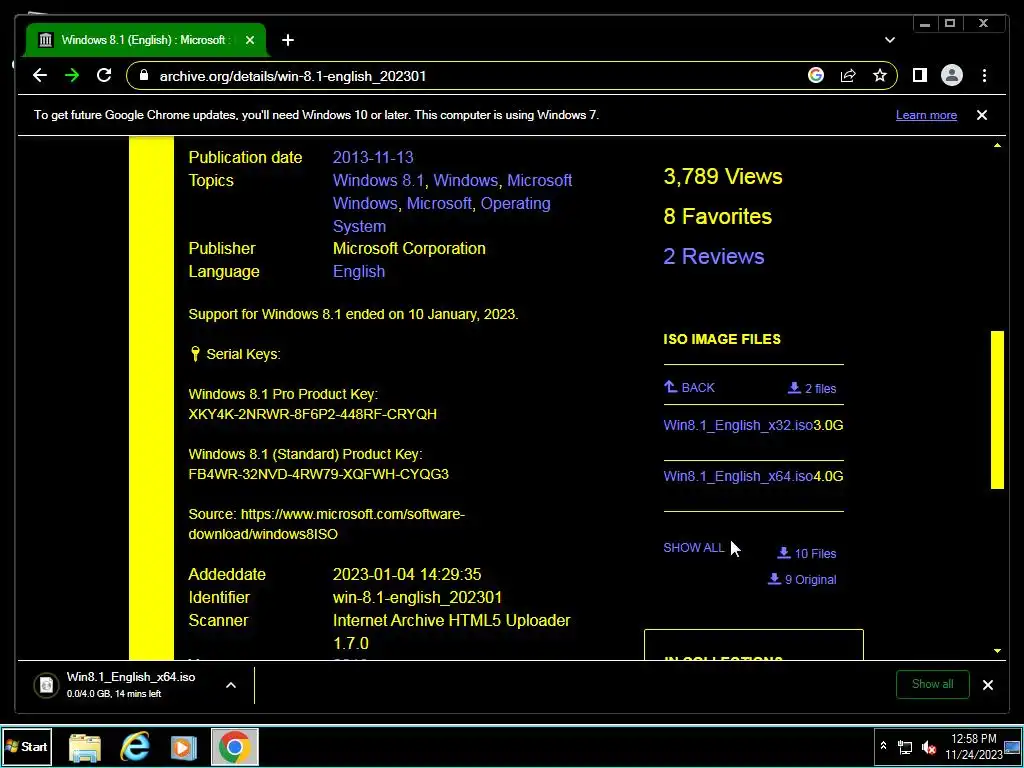The height and width of the screenshot is (768, 1024).
Task: Click SHOW ALL download options
Action: pos(694,548)
